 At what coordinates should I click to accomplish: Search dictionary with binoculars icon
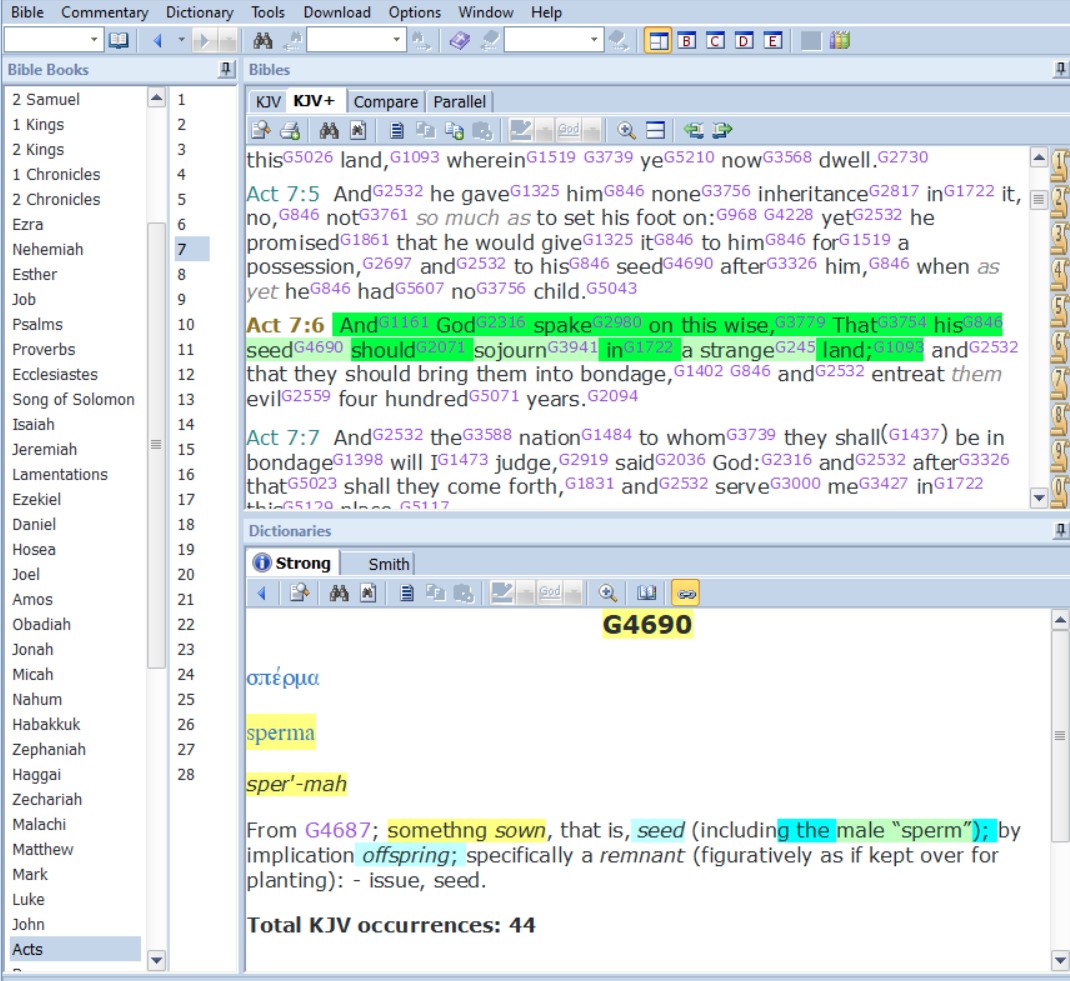click(339, 593)
